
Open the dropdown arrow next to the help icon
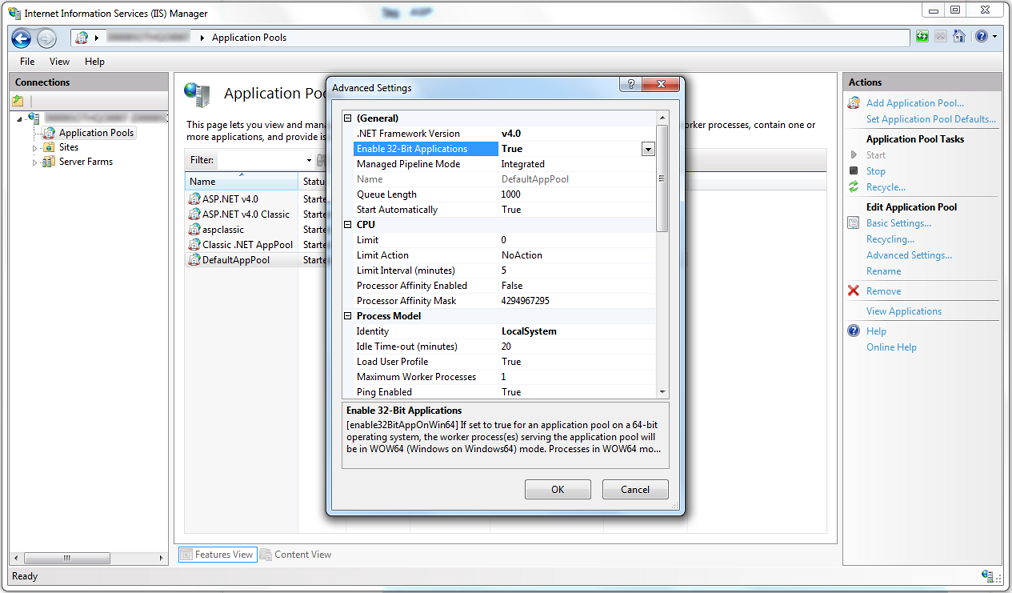[995, 37]
